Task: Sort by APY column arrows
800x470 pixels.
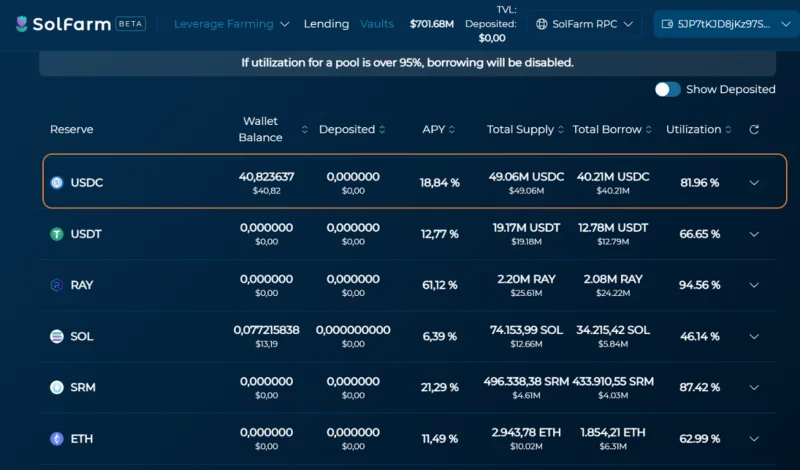Action: [452, 130]
